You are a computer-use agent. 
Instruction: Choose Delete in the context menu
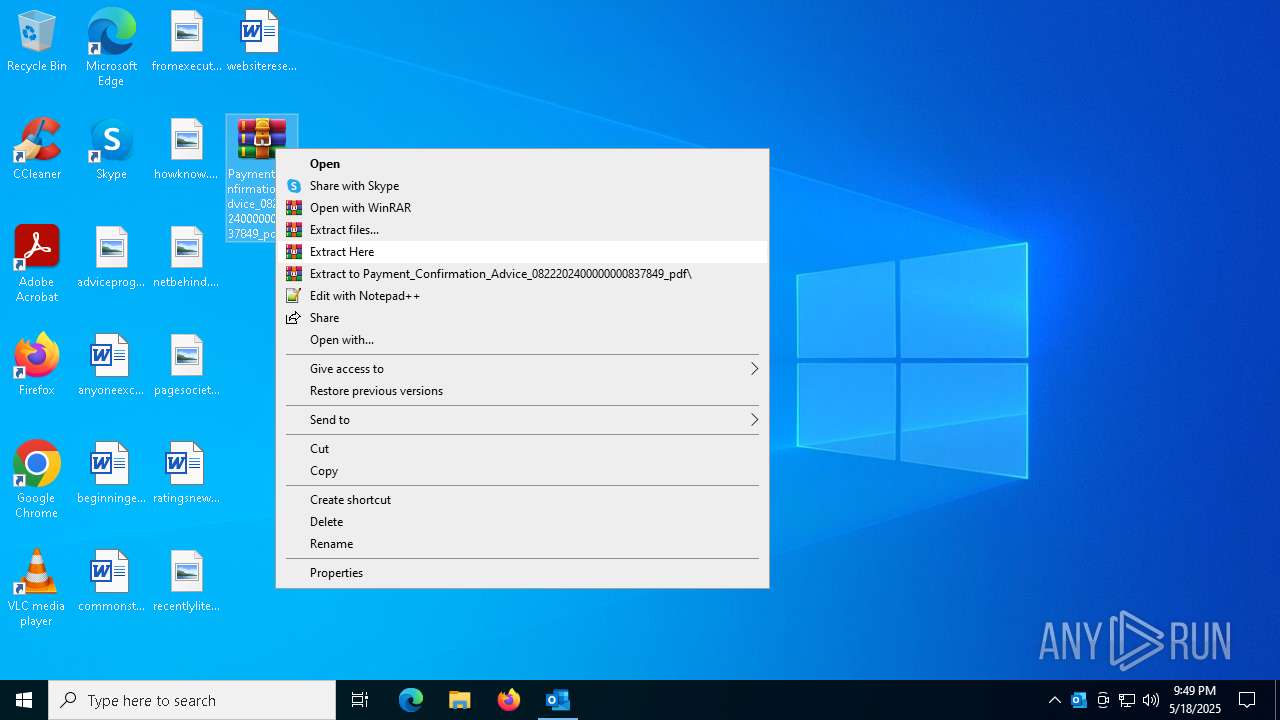[522, 522]
